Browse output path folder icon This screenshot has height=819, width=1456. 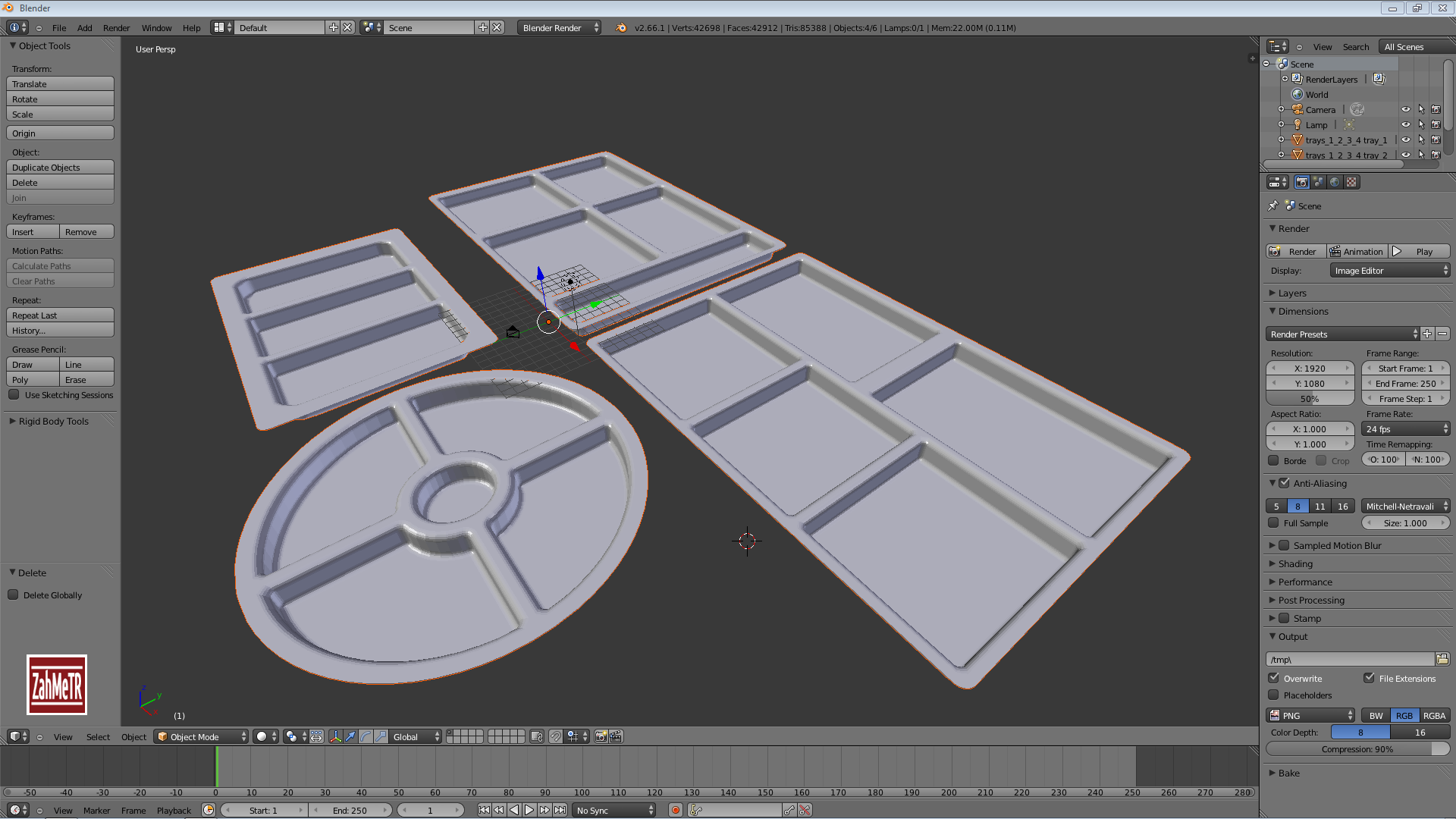click(1442, 659)
